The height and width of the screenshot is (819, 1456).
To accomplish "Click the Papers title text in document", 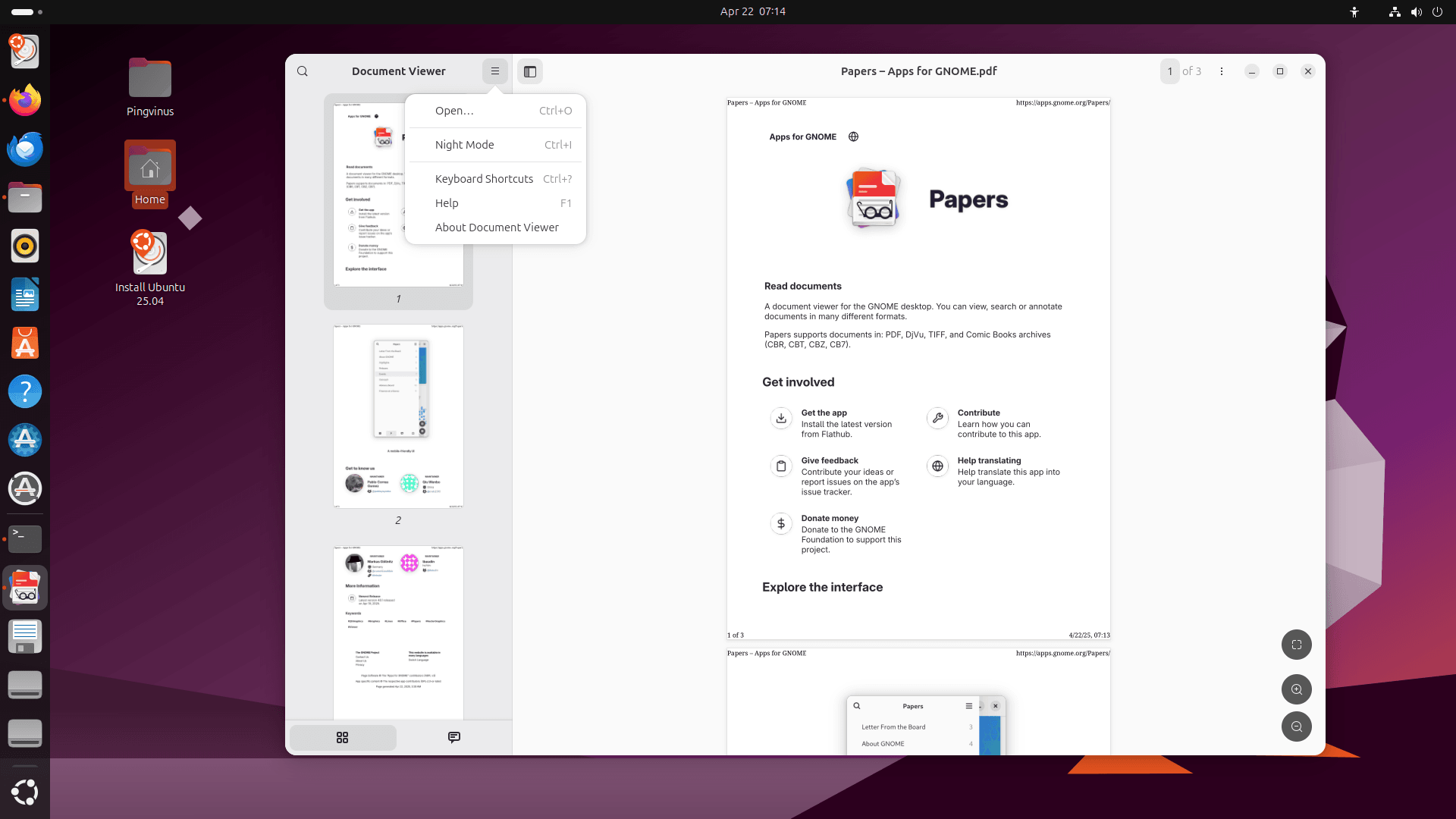I will tap(968, 199).
